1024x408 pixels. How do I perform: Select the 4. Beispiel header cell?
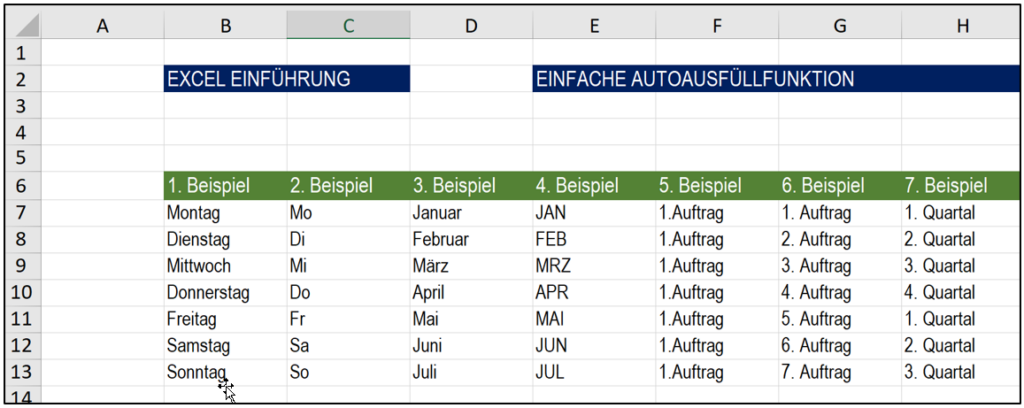[594, 186]
